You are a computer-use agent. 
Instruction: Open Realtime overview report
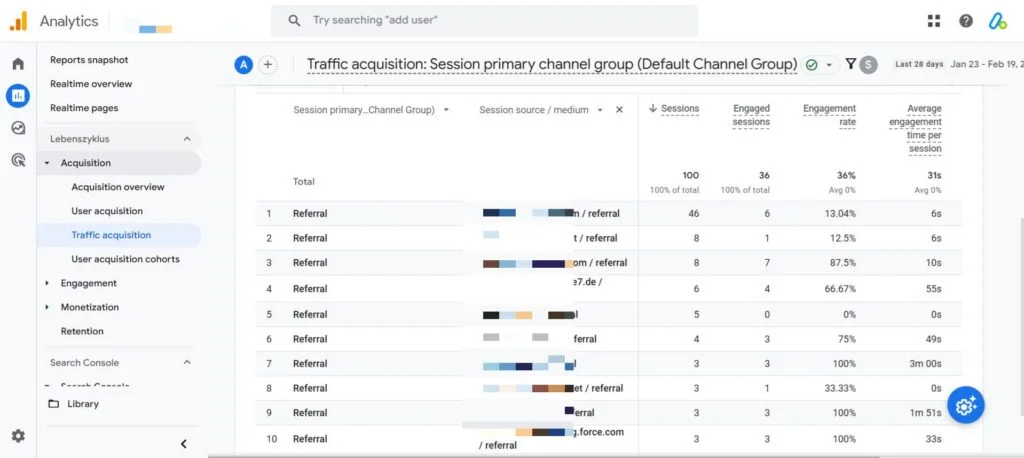coord(91,84)
